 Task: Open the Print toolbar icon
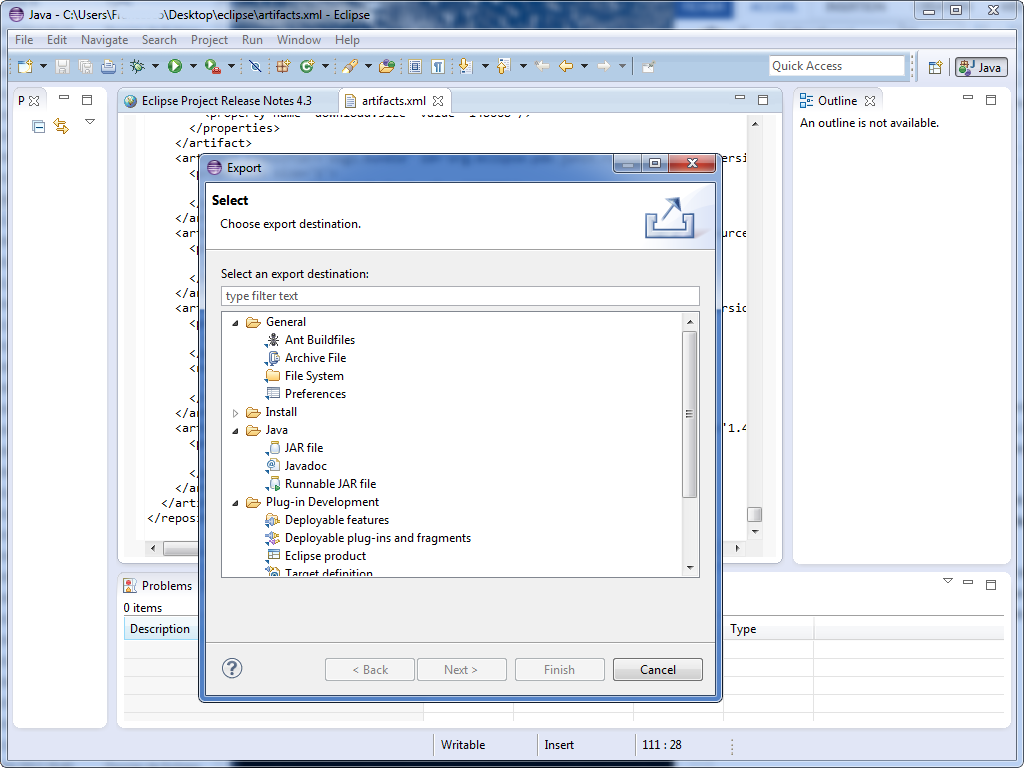coord(107,66)
